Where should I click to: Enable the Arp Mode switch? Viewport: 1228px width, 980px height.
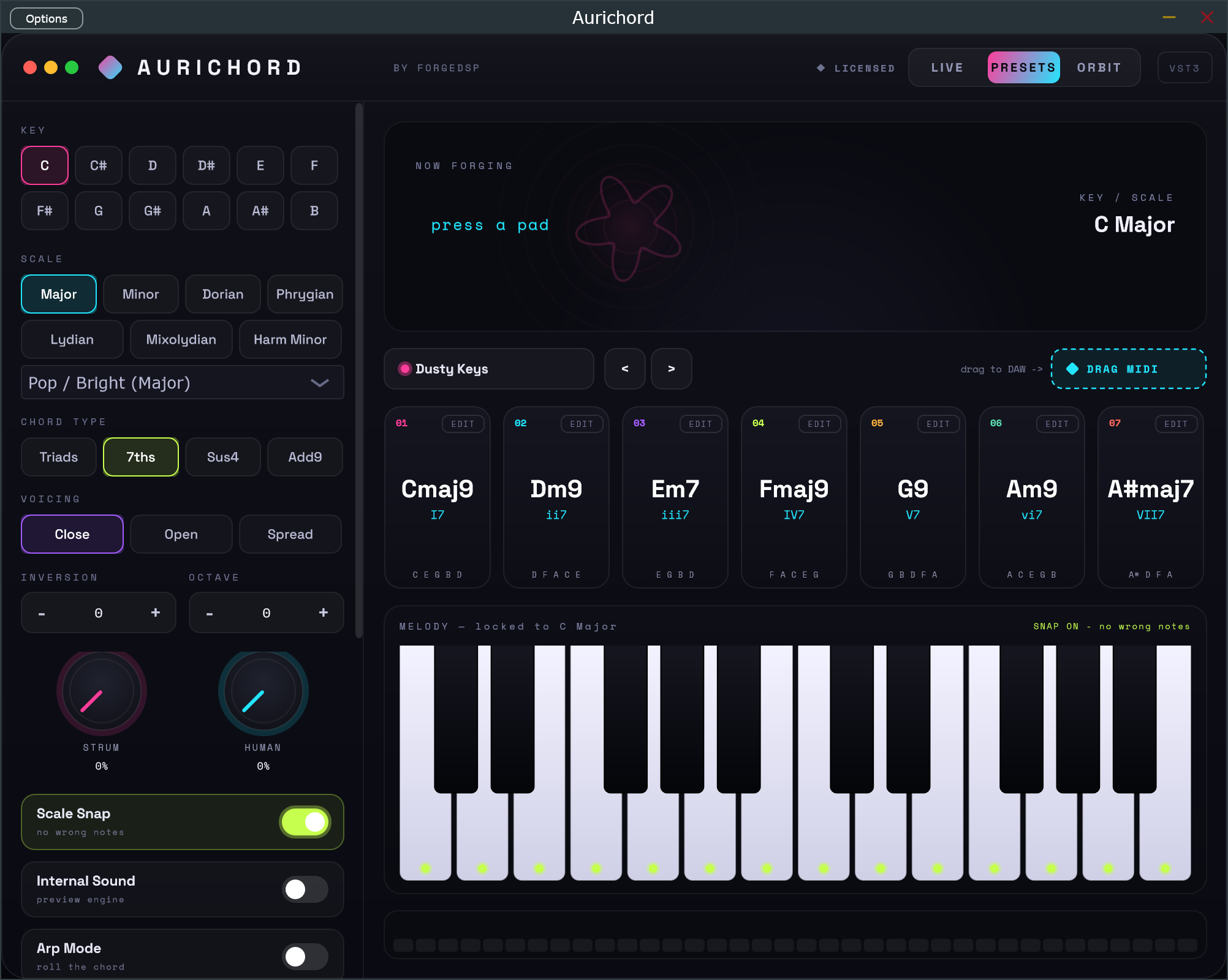pyautogui.click(x=305, y=957)
